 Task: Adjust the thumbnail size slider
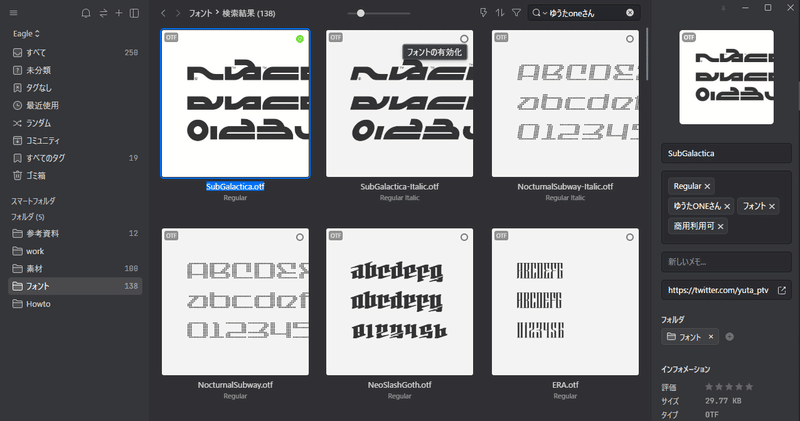360,13
